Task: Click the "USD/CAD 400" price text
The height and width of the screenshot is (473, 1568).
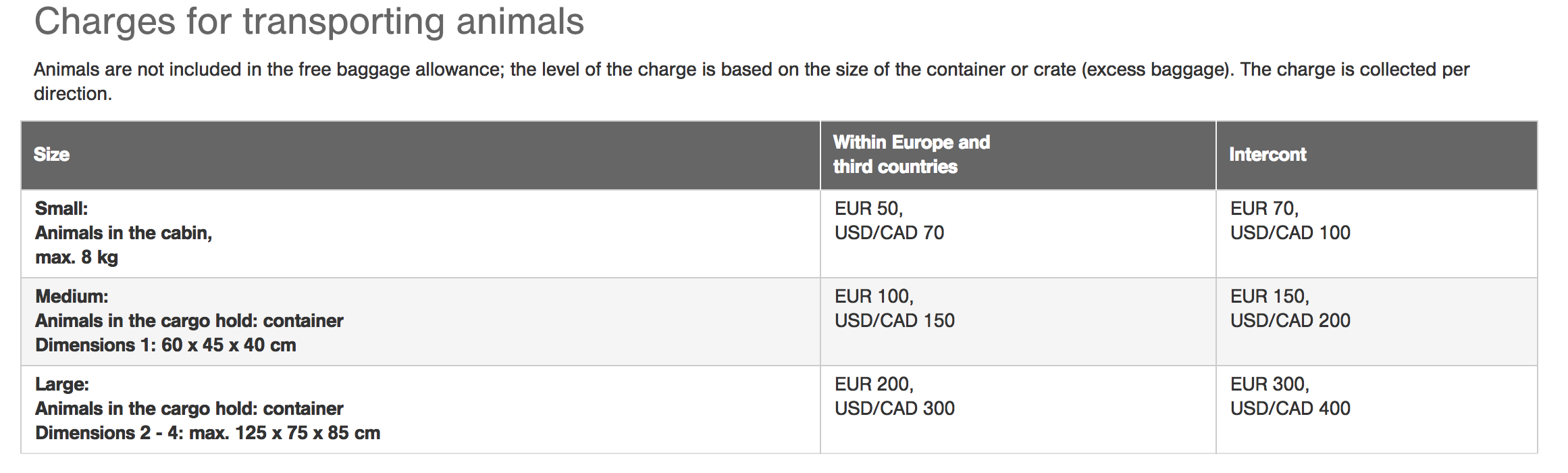Action: tap(1290, 409)
